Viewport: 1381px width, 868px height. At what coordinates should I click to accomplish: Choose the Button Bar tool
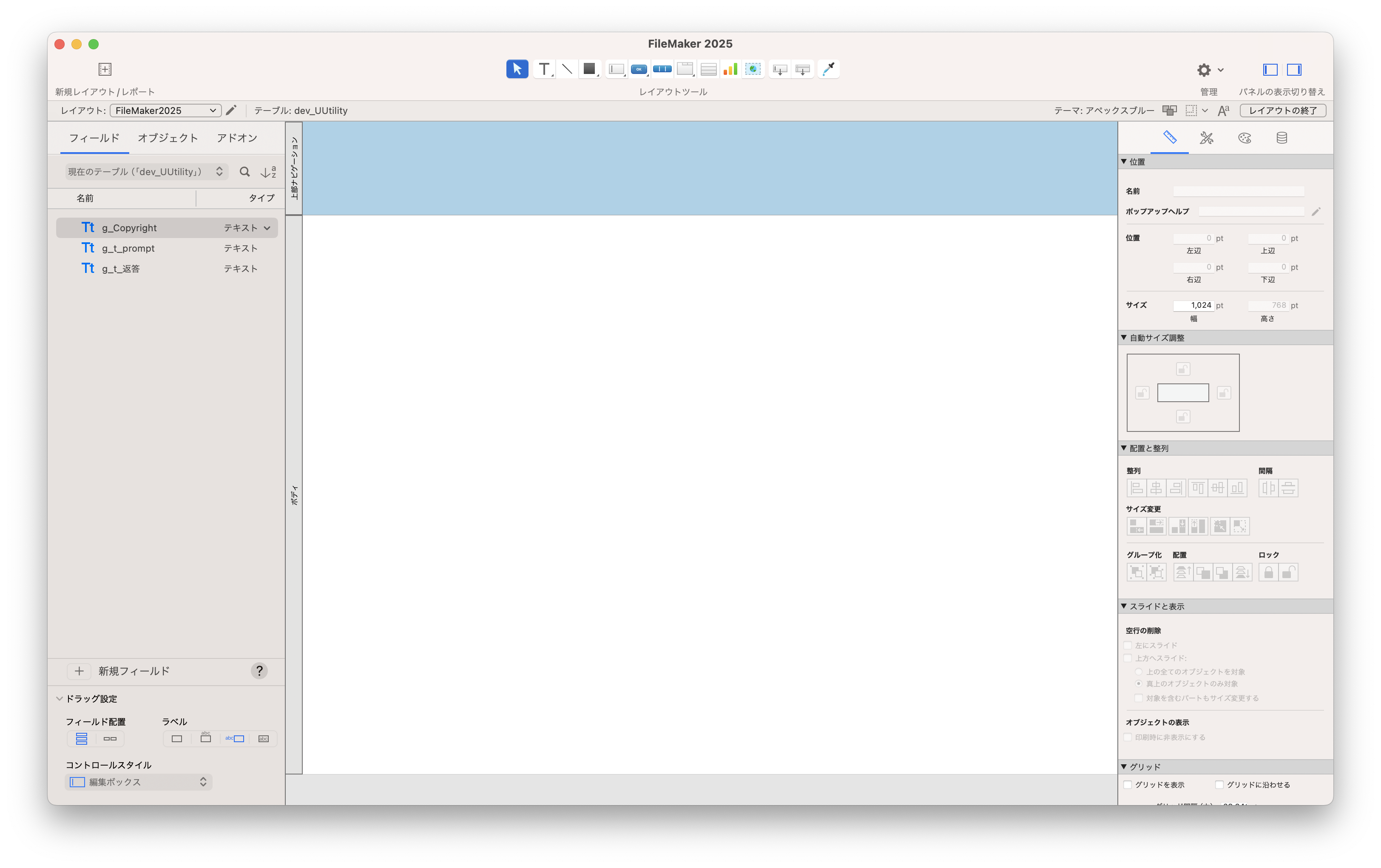[662, 69]
